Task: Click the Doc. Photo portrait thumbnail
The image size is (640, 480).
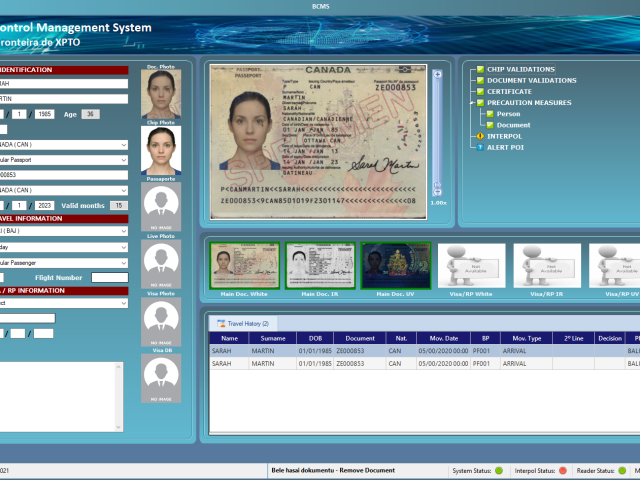Action: [x=161, y=94]
